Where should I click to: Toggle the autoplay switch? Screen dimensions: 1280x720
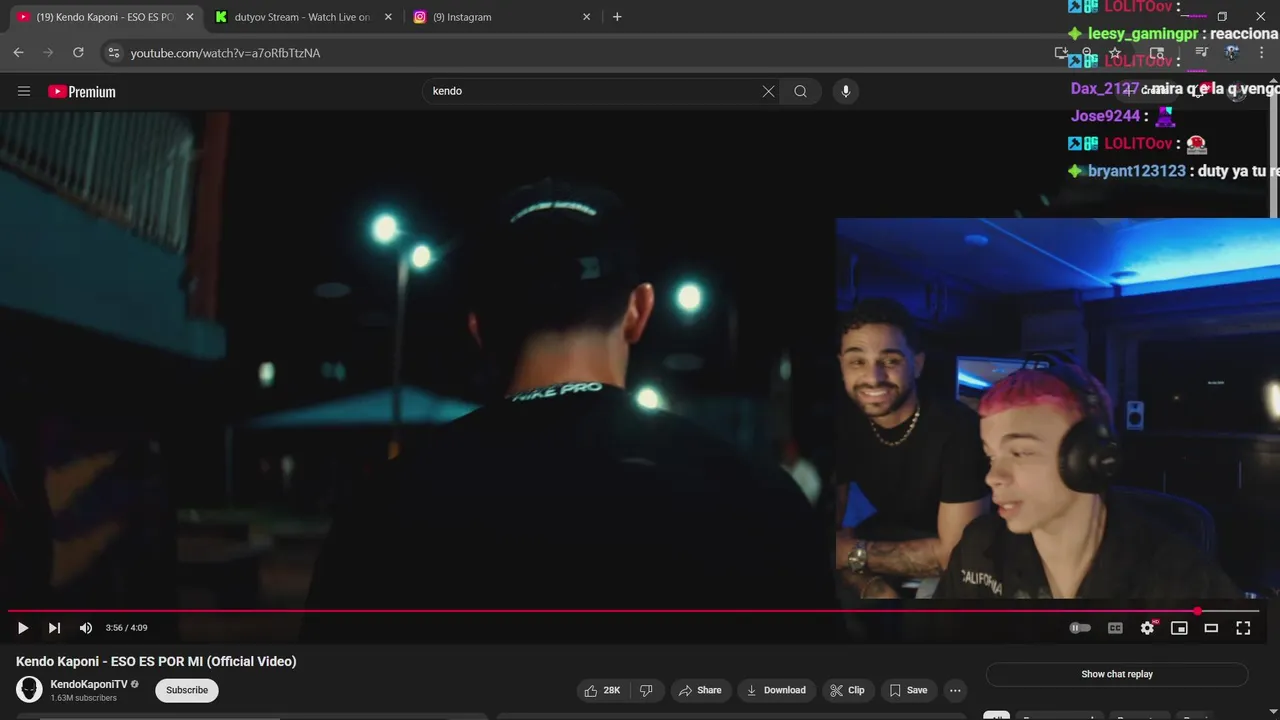1080,628
